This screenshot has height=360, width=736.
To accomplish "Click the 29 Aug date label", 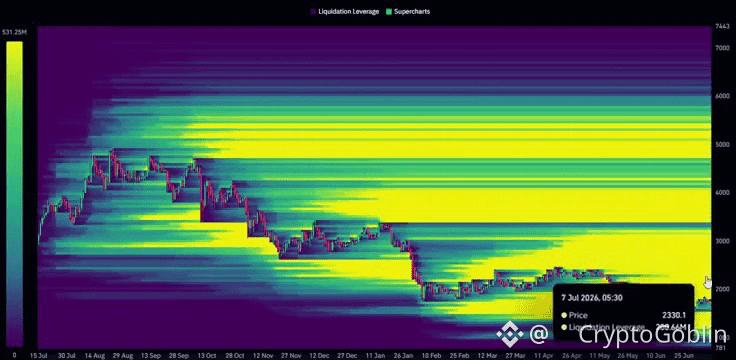I will click(124, 356).
